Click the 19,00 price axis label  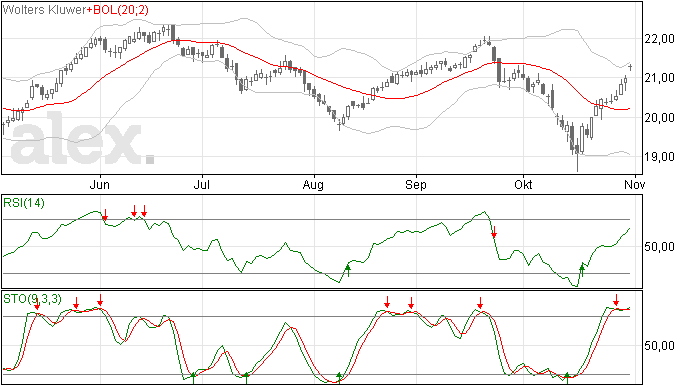click(659, 157)
